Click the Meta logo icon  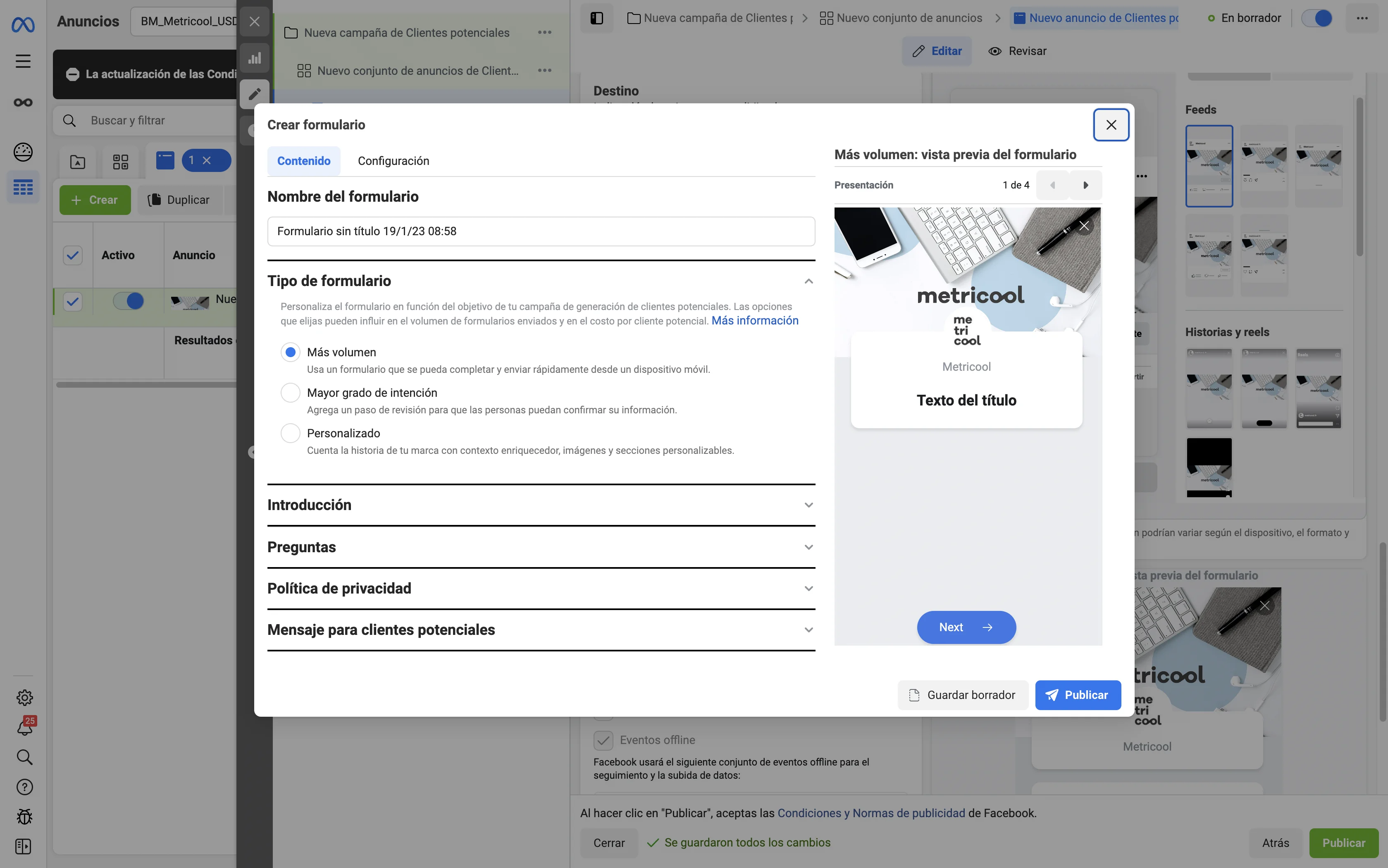coord(23,25)
